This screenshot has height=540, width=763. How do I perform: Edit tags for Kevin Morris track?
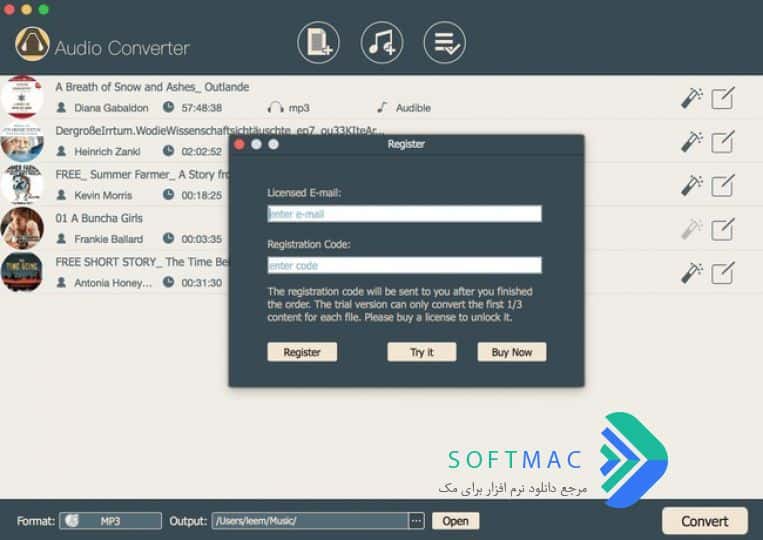coord(723,186)
